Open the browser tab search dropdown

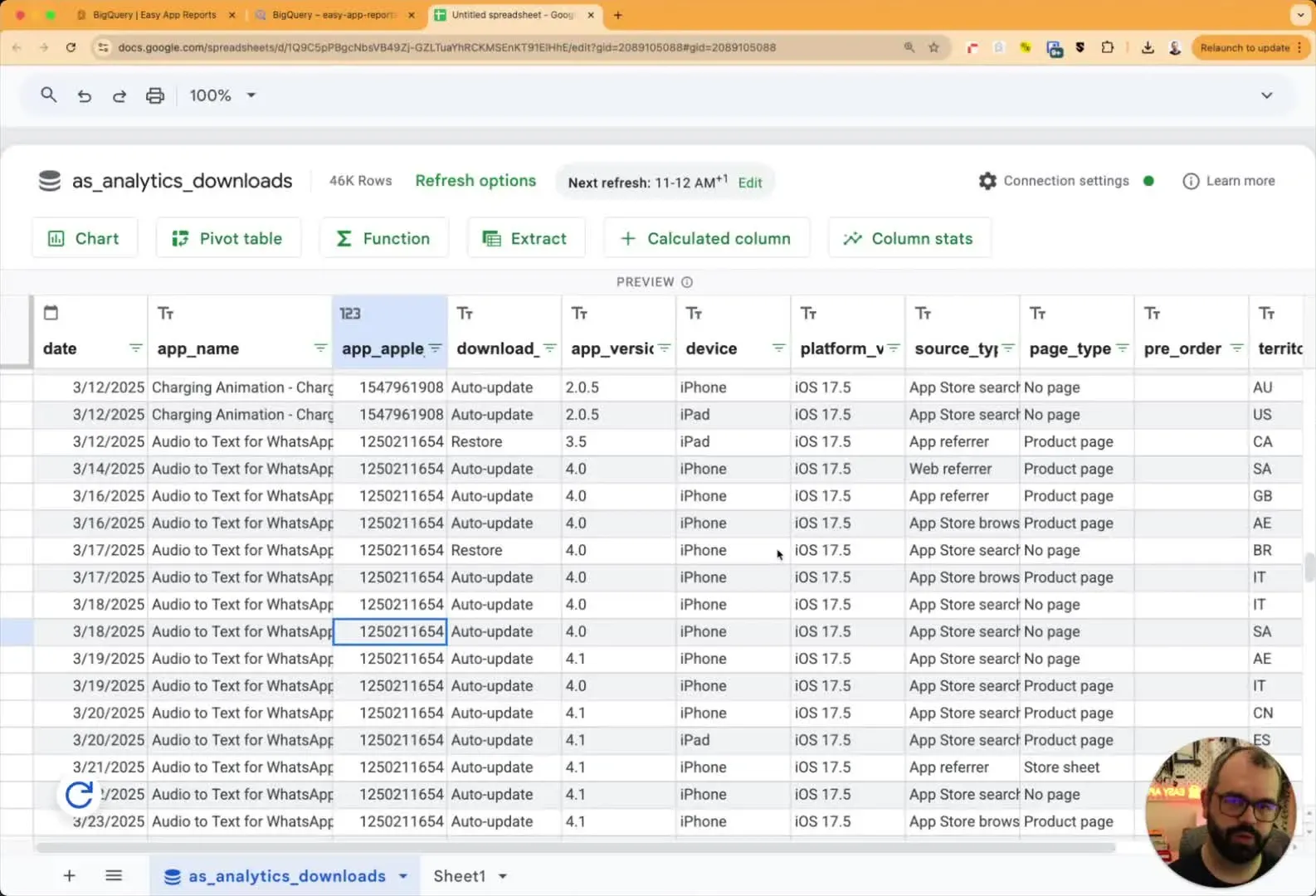click(x=1300, y=15)
